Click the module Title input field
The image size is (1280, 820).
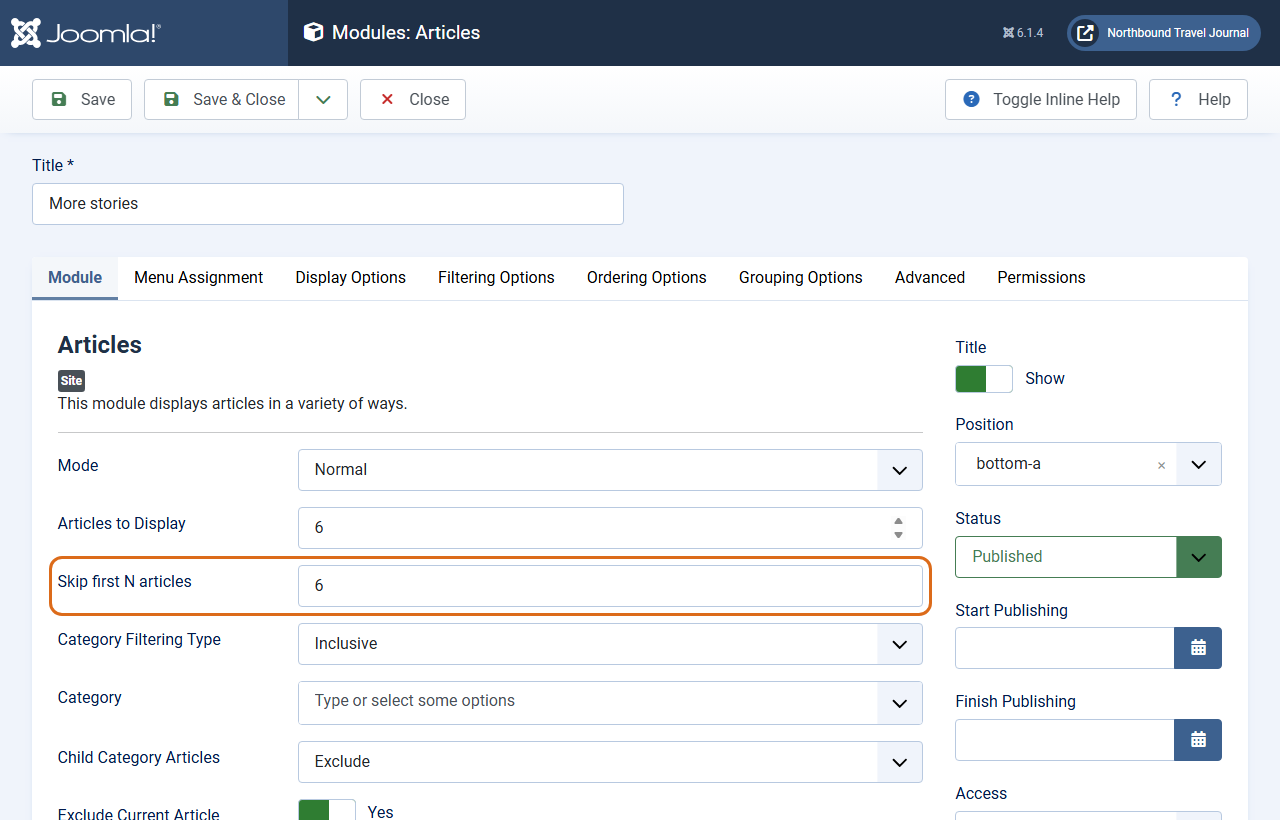(x=328, y=203)
